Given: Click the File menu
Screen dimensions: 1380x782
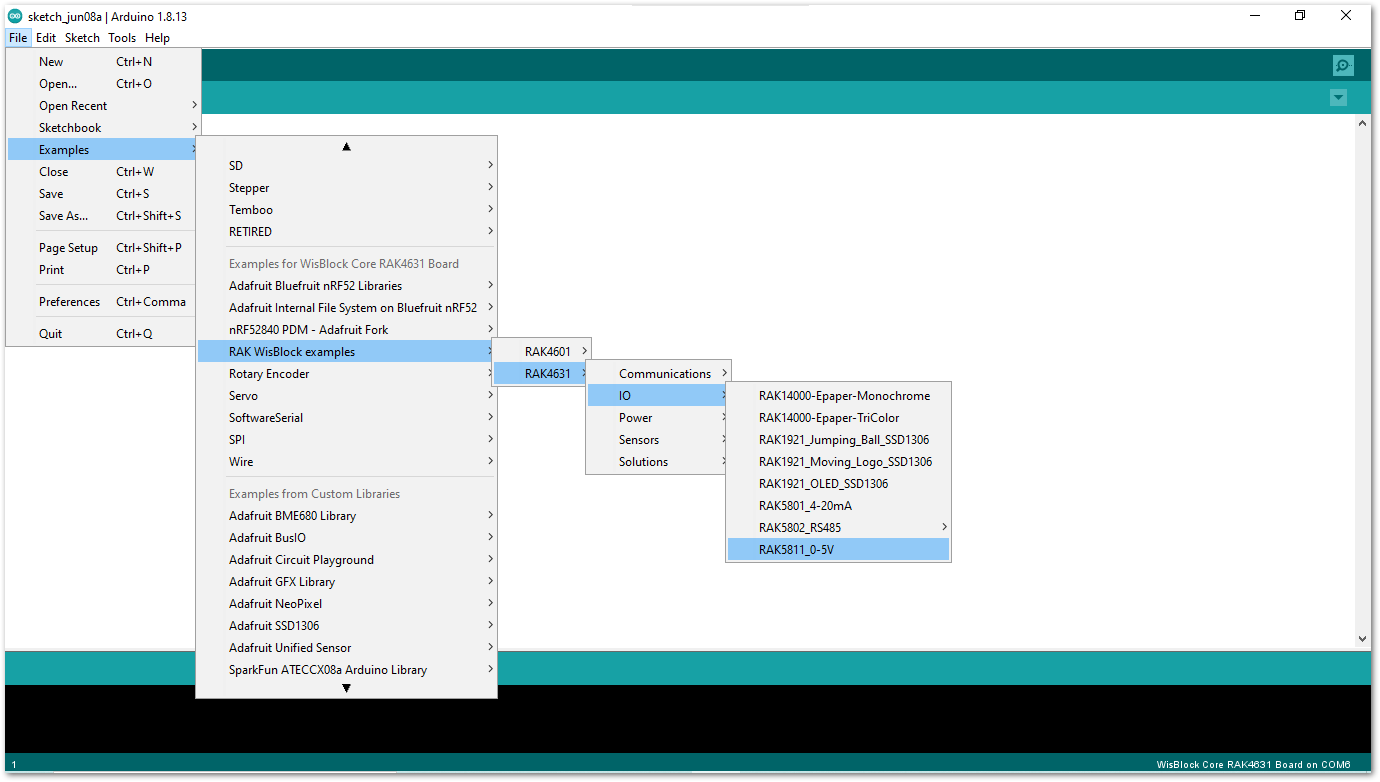Looking at the screenshot, I should 18,38.
